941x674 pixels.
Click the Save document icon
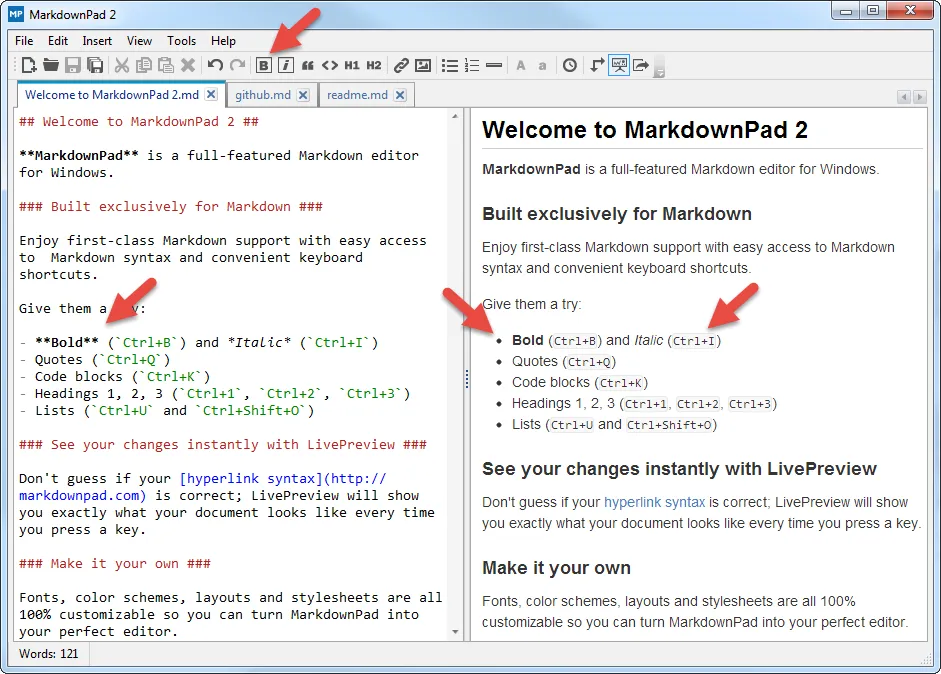pyautogui.click(x=73, y=65)
